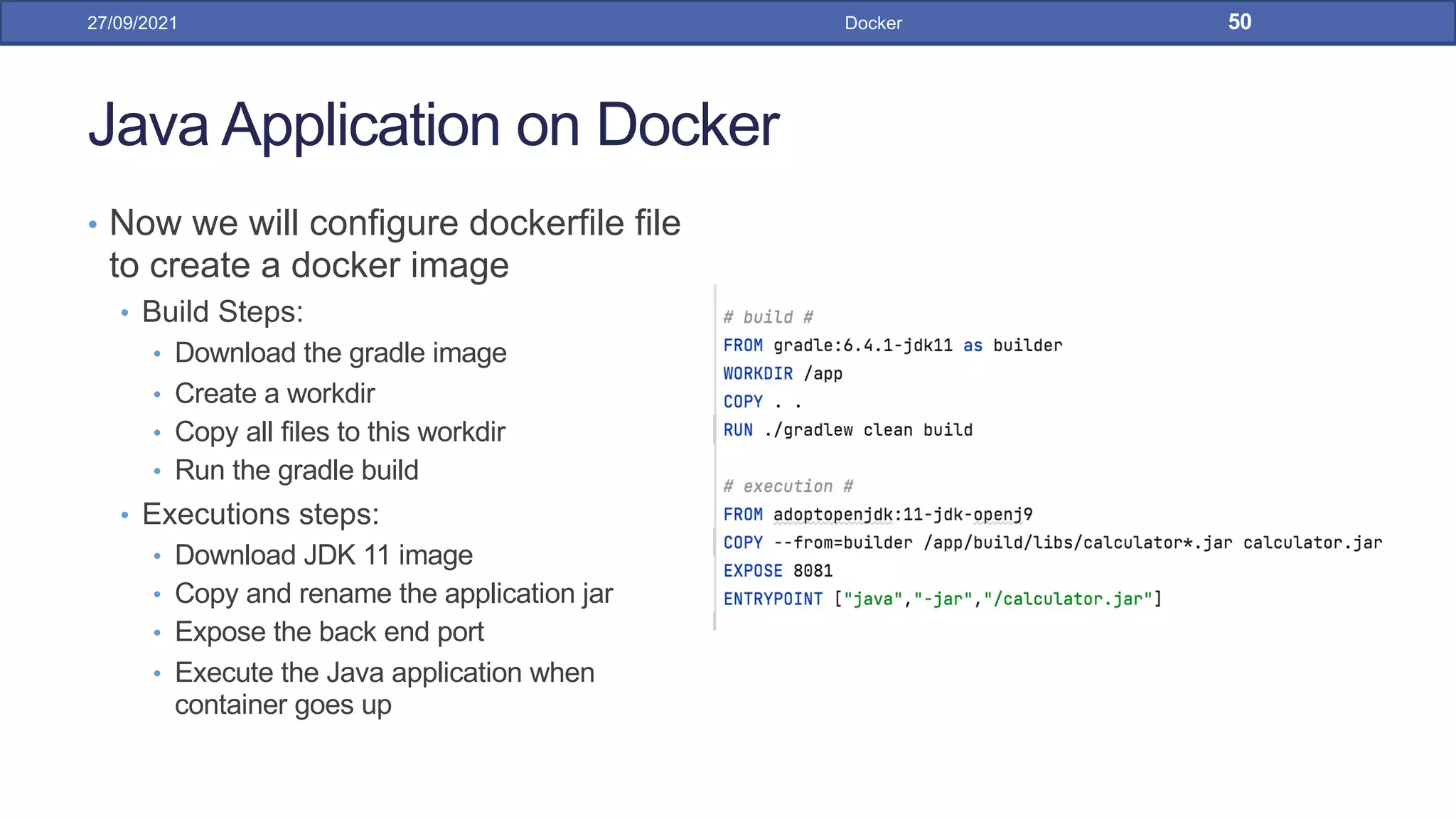
Task: Click the date 27/09/2021 in header
Action: (132, 23)
